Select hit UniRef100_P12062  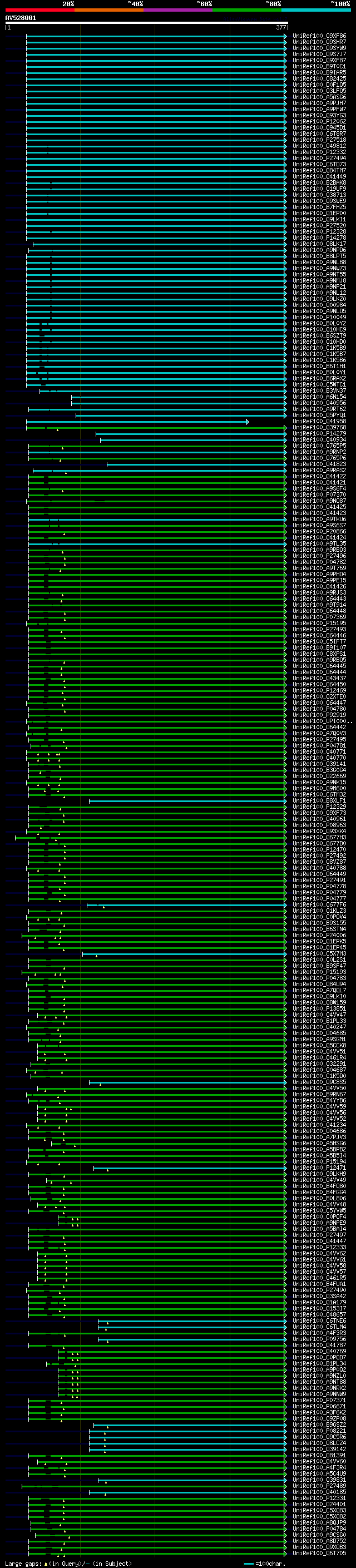[x=319, y=122]
